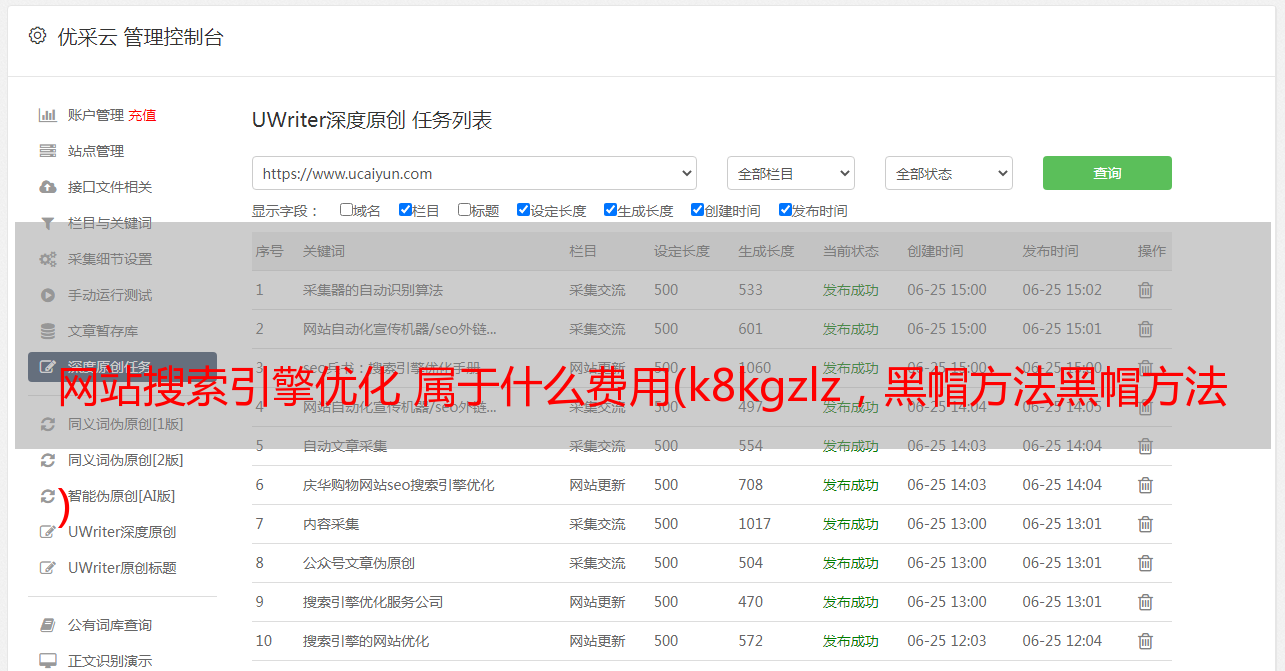This screenshot has height=671, width=1285.
Task: Enable the 域名 field checkbox
Action: 346,210
